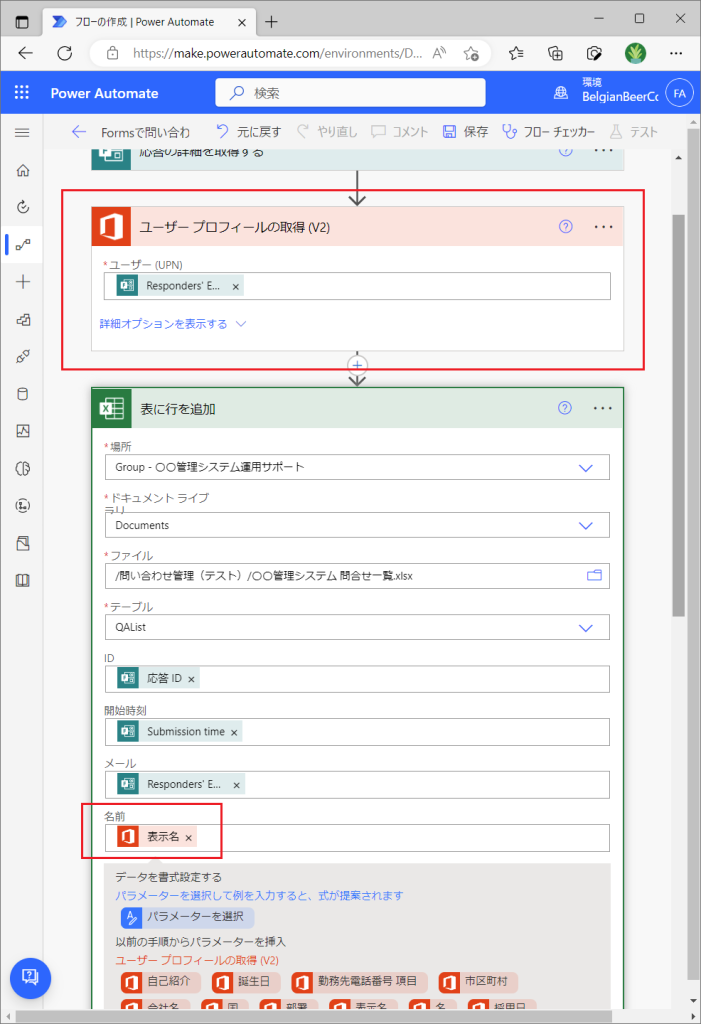Open Process advisor icon in sidebar
701x1024 pixels.
click(x=23, y=505)
